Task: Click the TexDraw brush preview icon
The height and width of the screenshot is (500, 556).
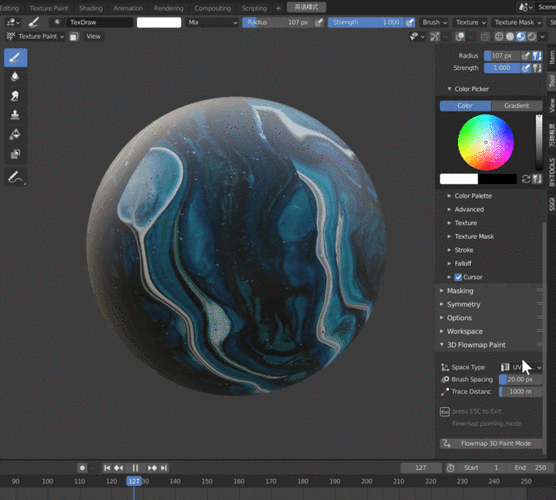Action: coord(57,22)
